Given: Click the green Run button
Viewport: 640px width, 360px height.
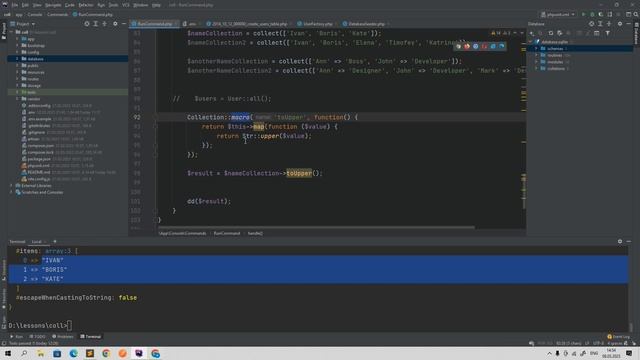Looking at the screenshot, I should [583, 14].
